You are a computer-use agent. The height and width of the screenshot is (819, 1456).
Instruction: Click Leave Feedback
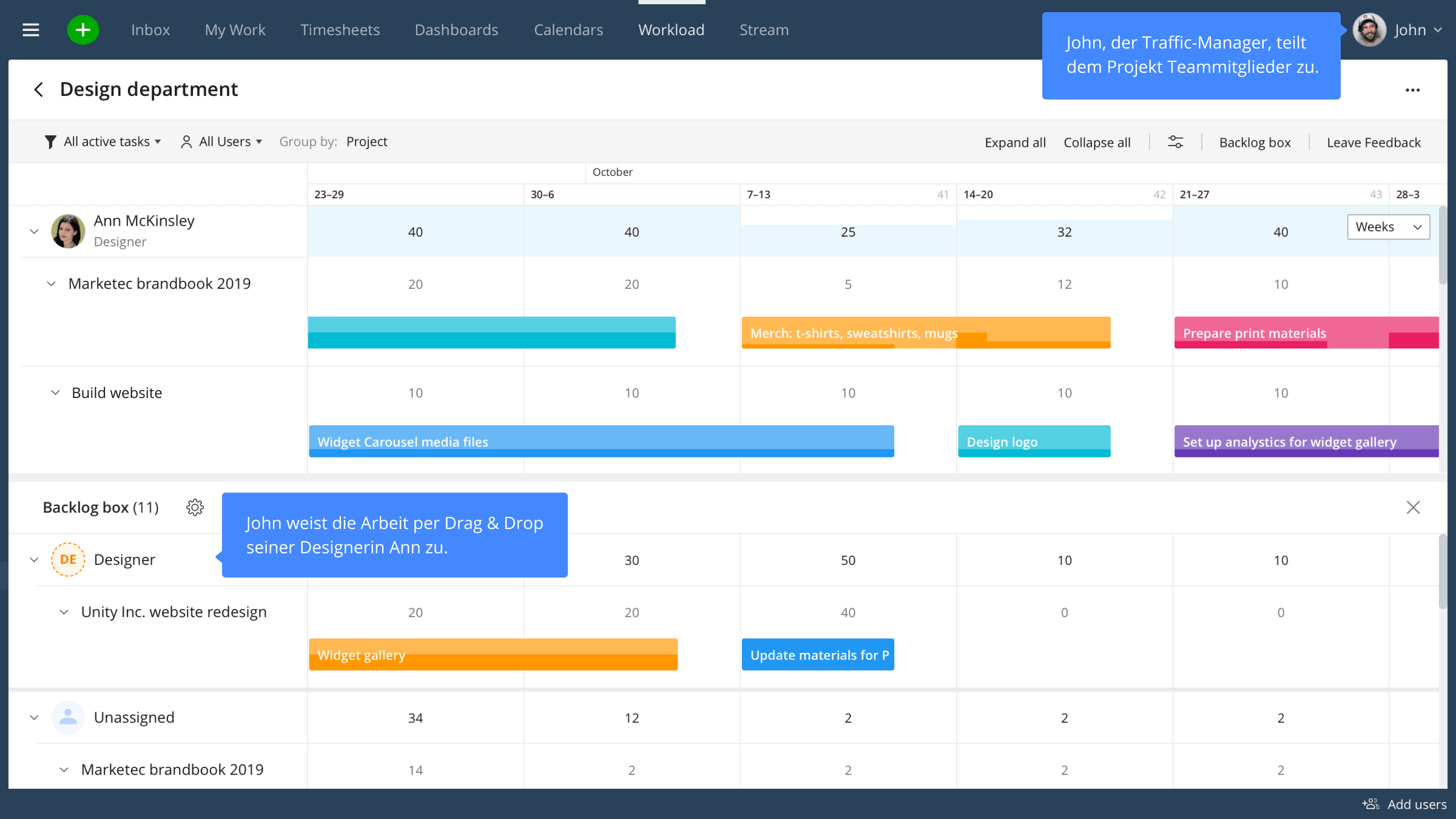coord(1373,142)
